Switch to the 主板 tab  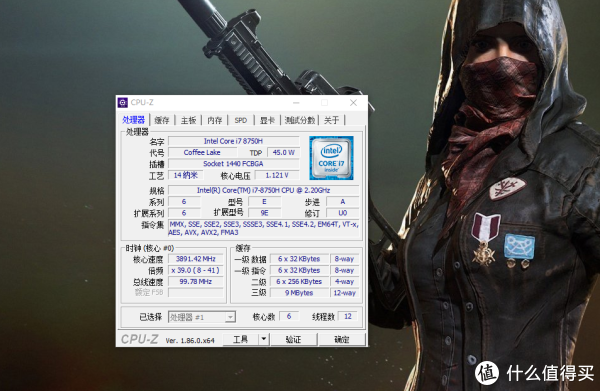[188, 120]
